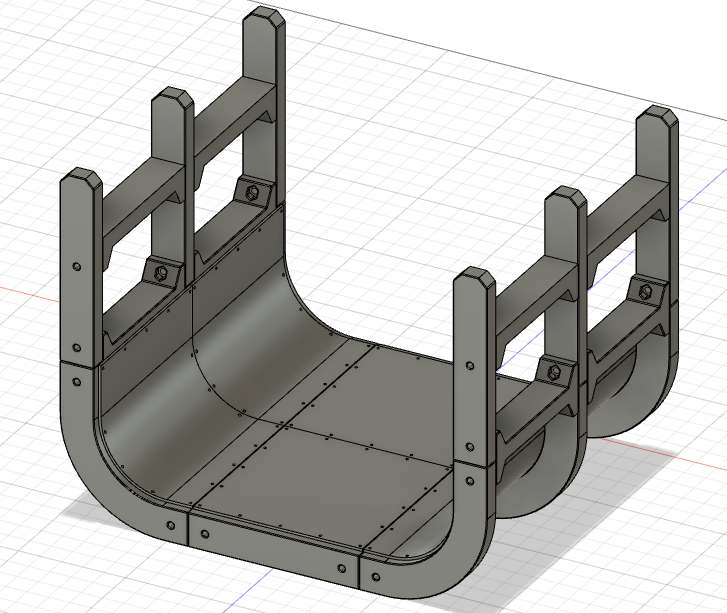
Task: Select hex nut on right middle post bracket
Action: point(553,371)
